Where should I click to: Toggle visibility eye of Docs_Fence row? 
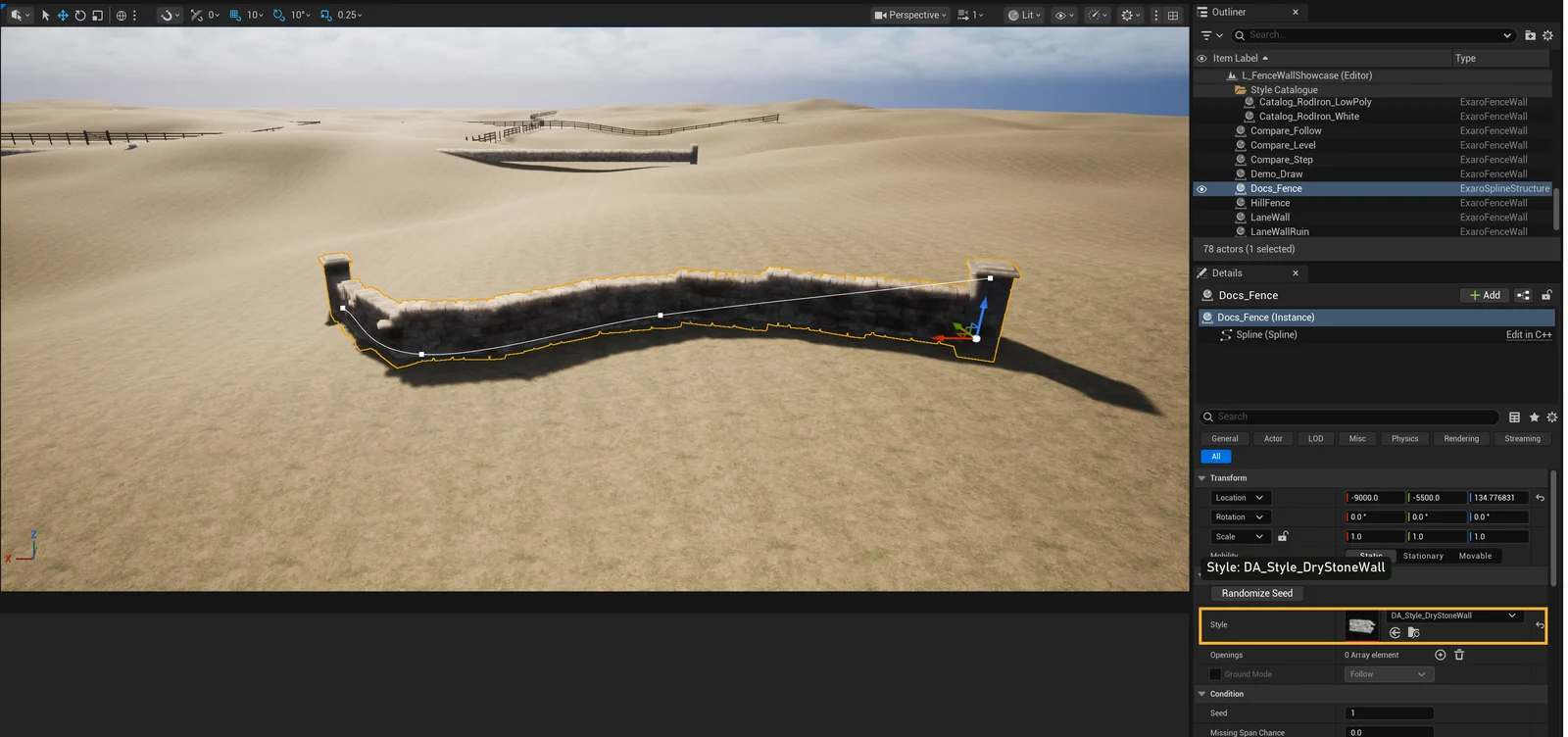(x=1201, y=189)
